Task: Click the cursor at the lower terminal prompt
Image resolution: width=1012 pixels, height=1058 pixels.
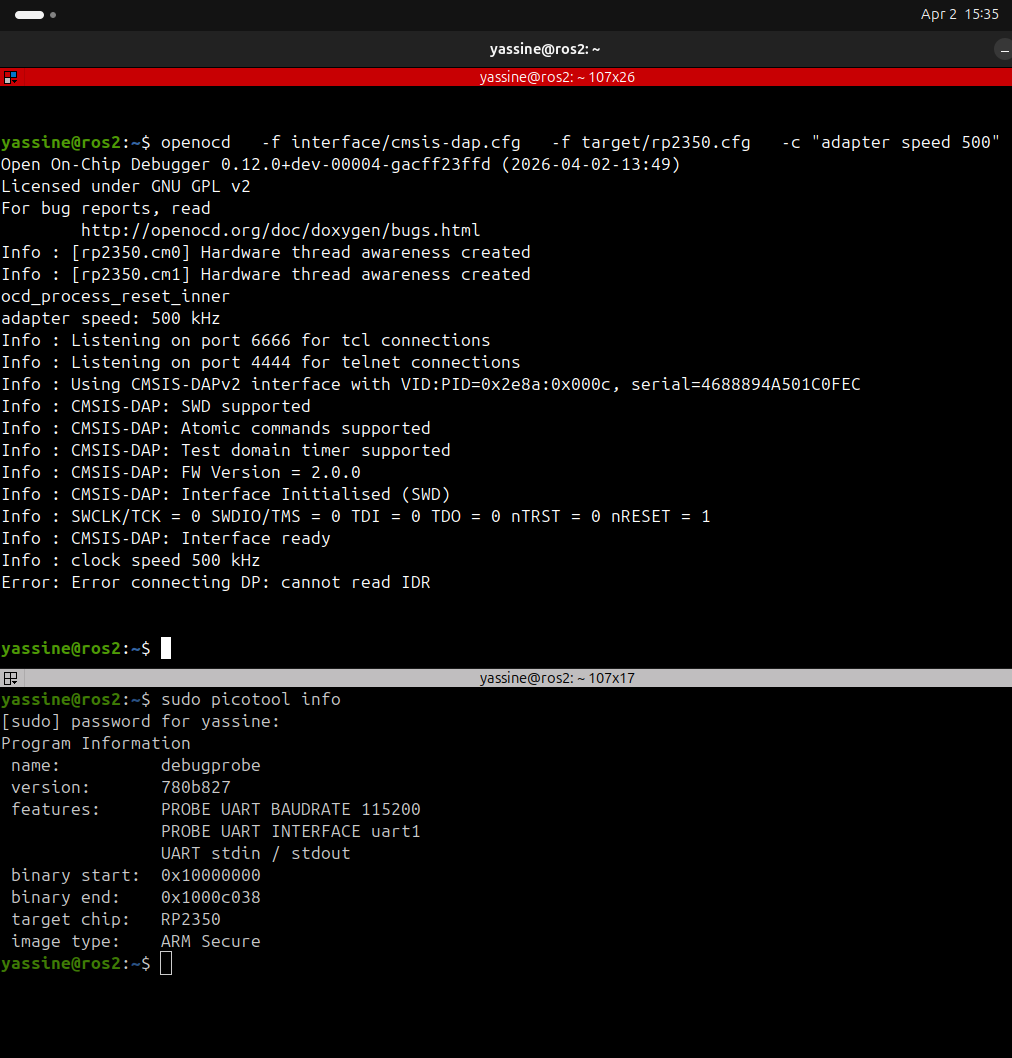Action: [x=166, y=963]
